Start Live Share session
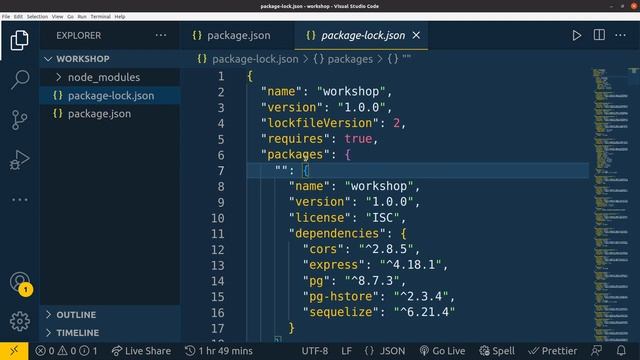The height and width of the screenshot is (360, 640). point(141,351)
